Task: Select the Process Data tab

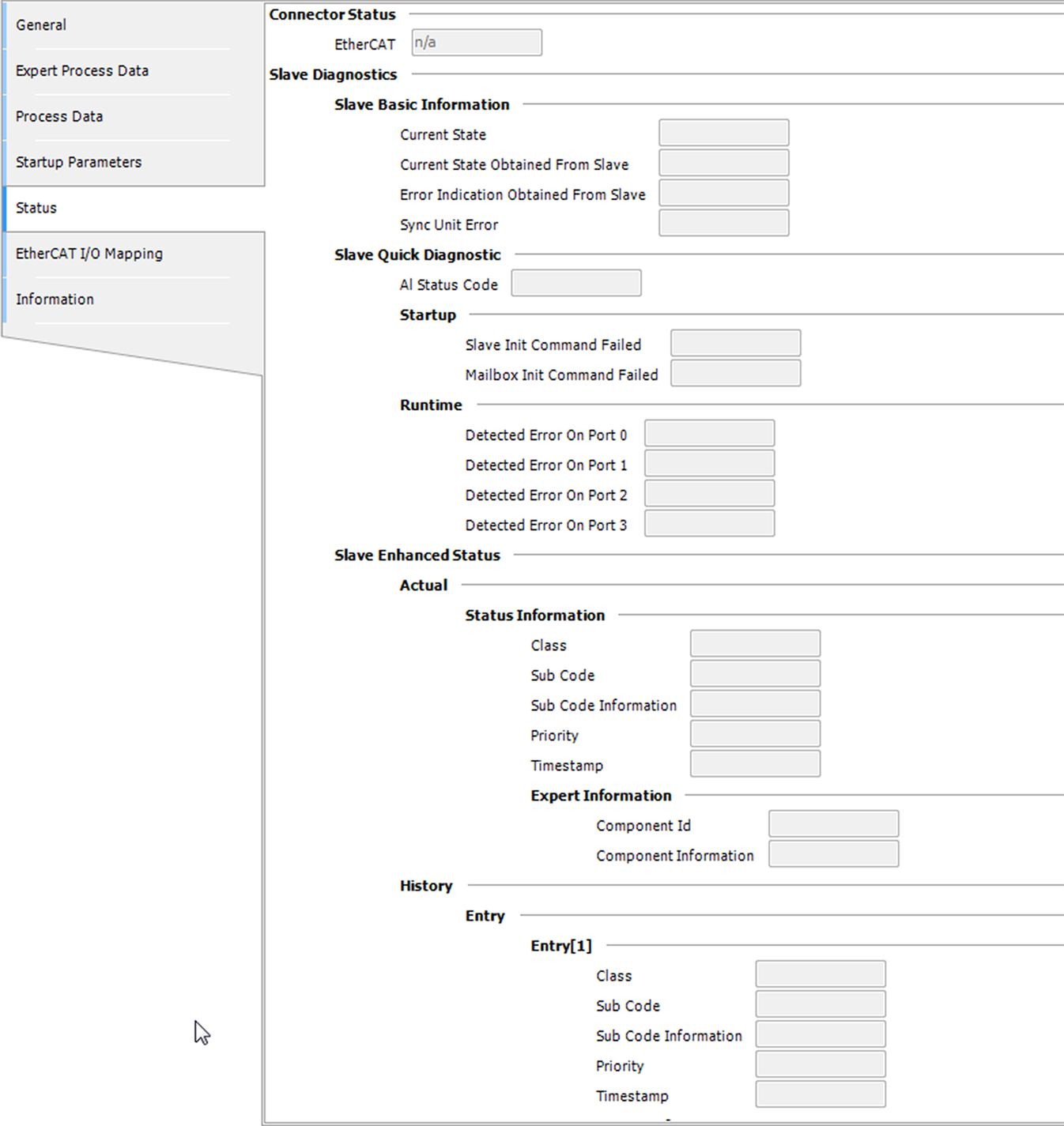Action: click(59, 117)
